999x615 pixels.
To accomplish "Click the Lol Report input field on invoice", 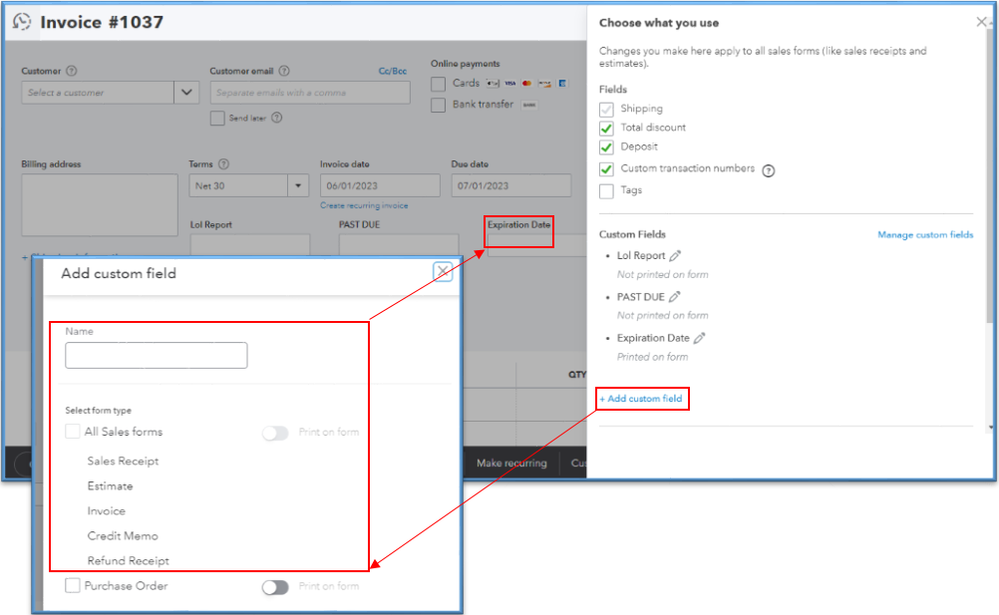I will [250, 245].
